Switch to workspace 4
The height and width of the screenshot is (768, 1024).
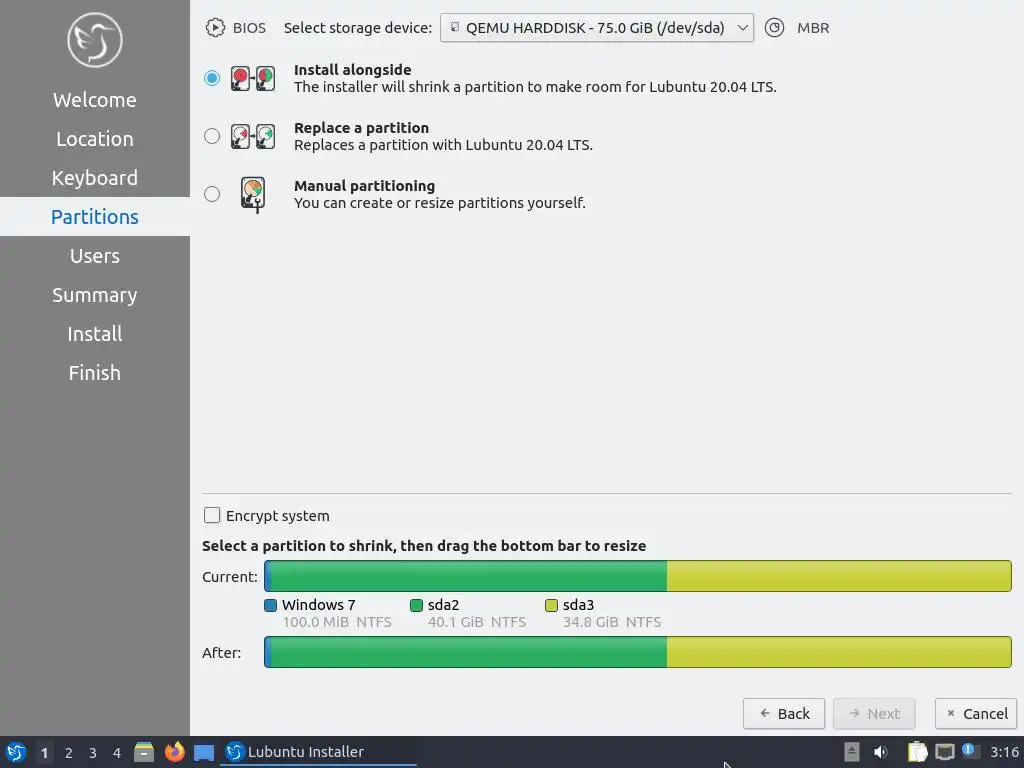coord(117,753)
